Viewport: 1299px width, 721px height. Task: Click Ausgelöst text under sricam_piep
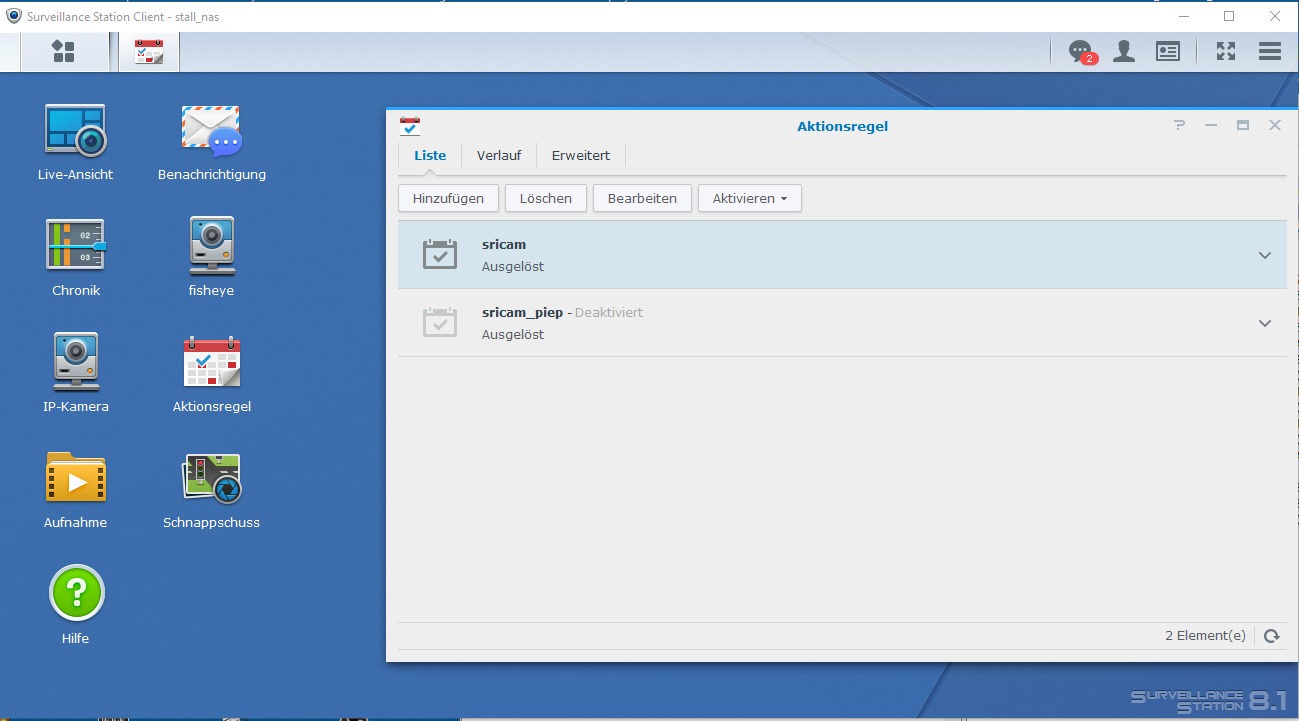(513, 335)
